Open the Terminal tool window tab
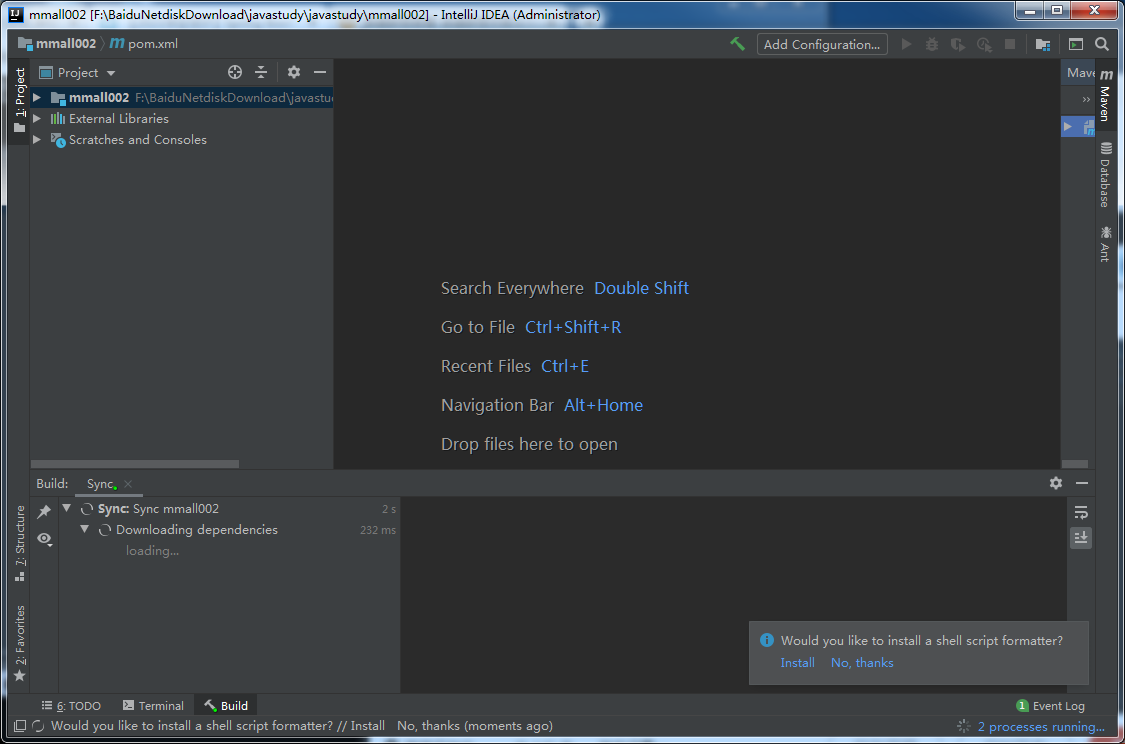 tap(153, 706)
